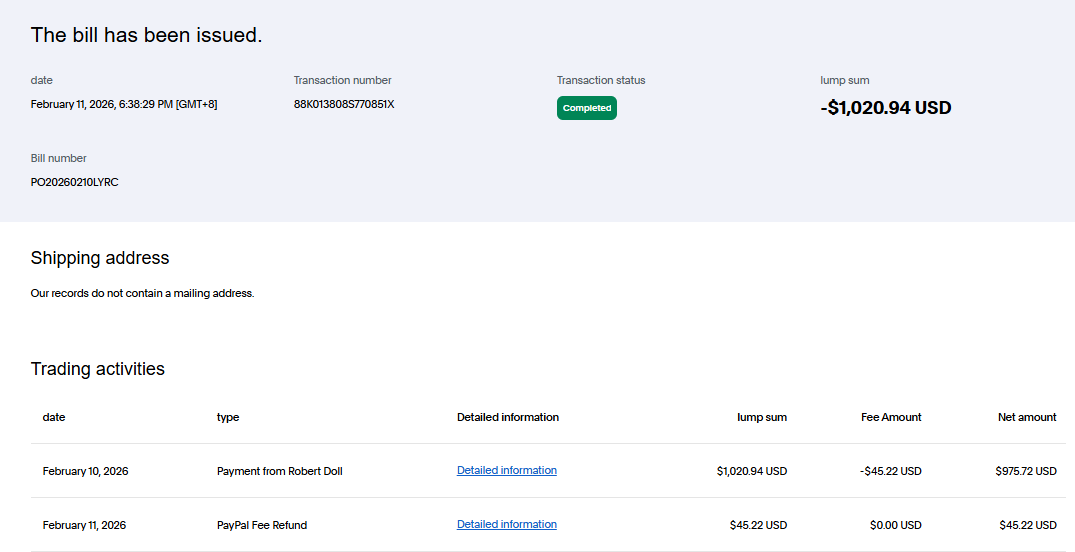Click the type column header

click(228, 417)
